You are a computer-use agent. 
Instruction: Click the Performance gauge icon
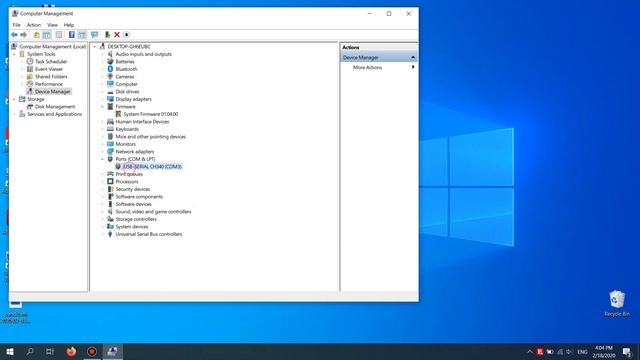[x=30, y=84]
